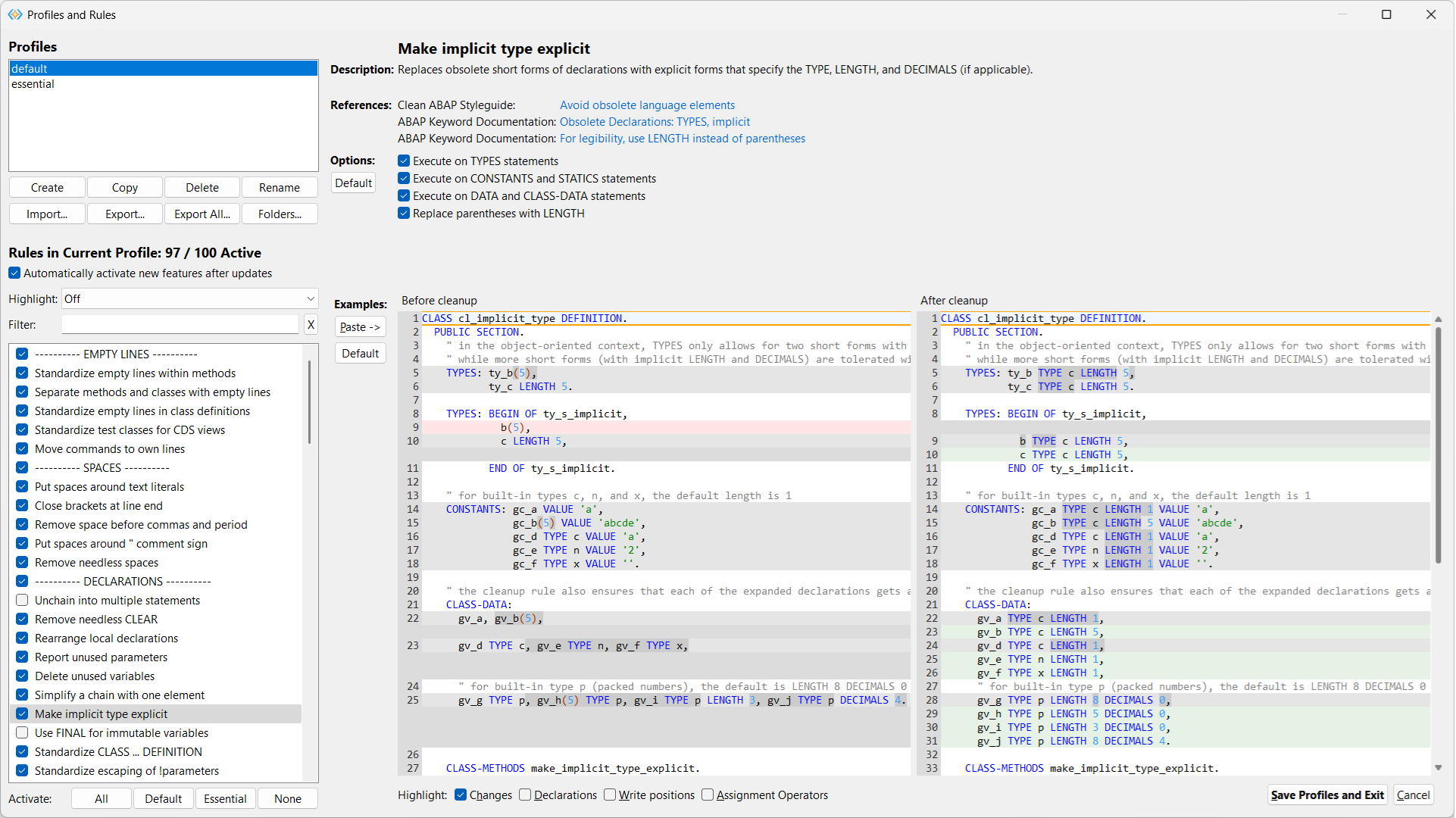Toggle Replace parentheses with LENGTH

coord(404,214)
